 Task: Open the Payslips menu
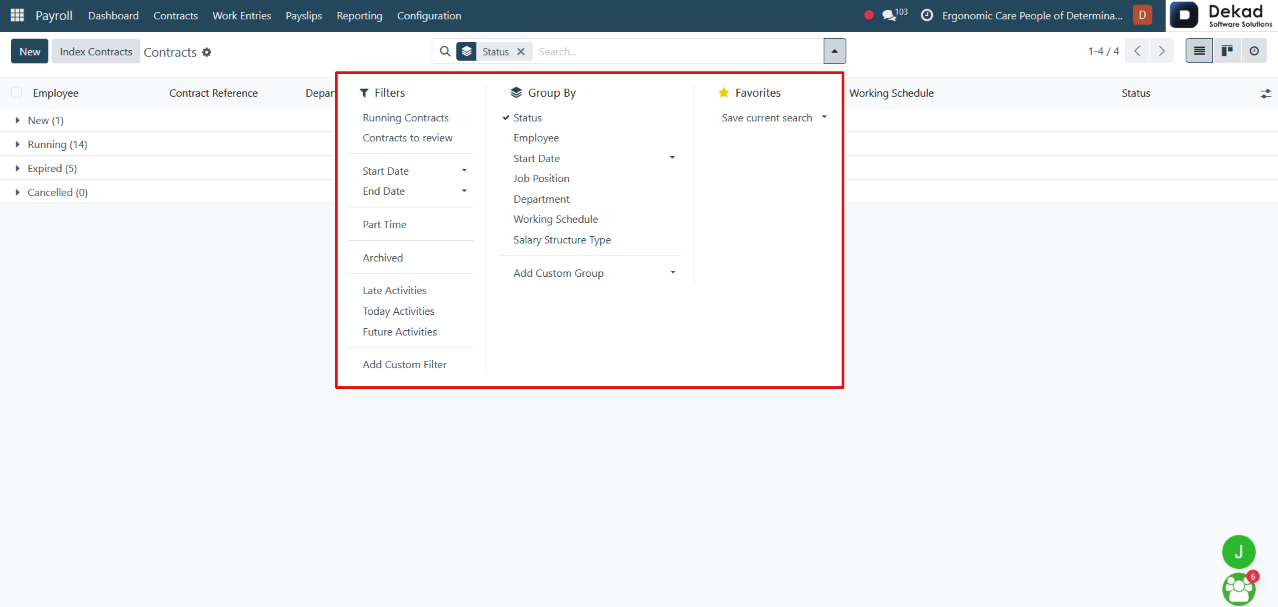[x=304, y=16]
